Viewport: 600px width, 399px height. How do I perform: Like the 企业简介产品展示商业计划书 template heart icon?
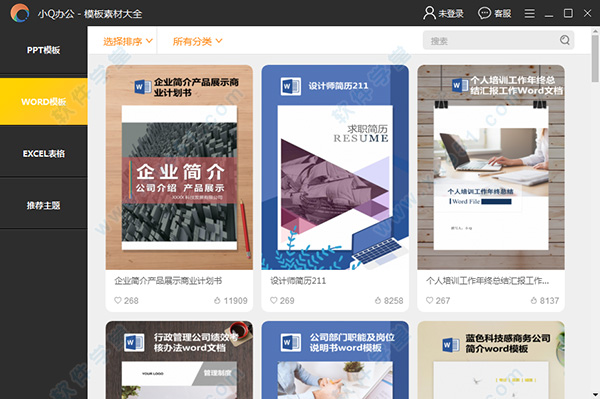pyautogui.click(x=118, y=300)
